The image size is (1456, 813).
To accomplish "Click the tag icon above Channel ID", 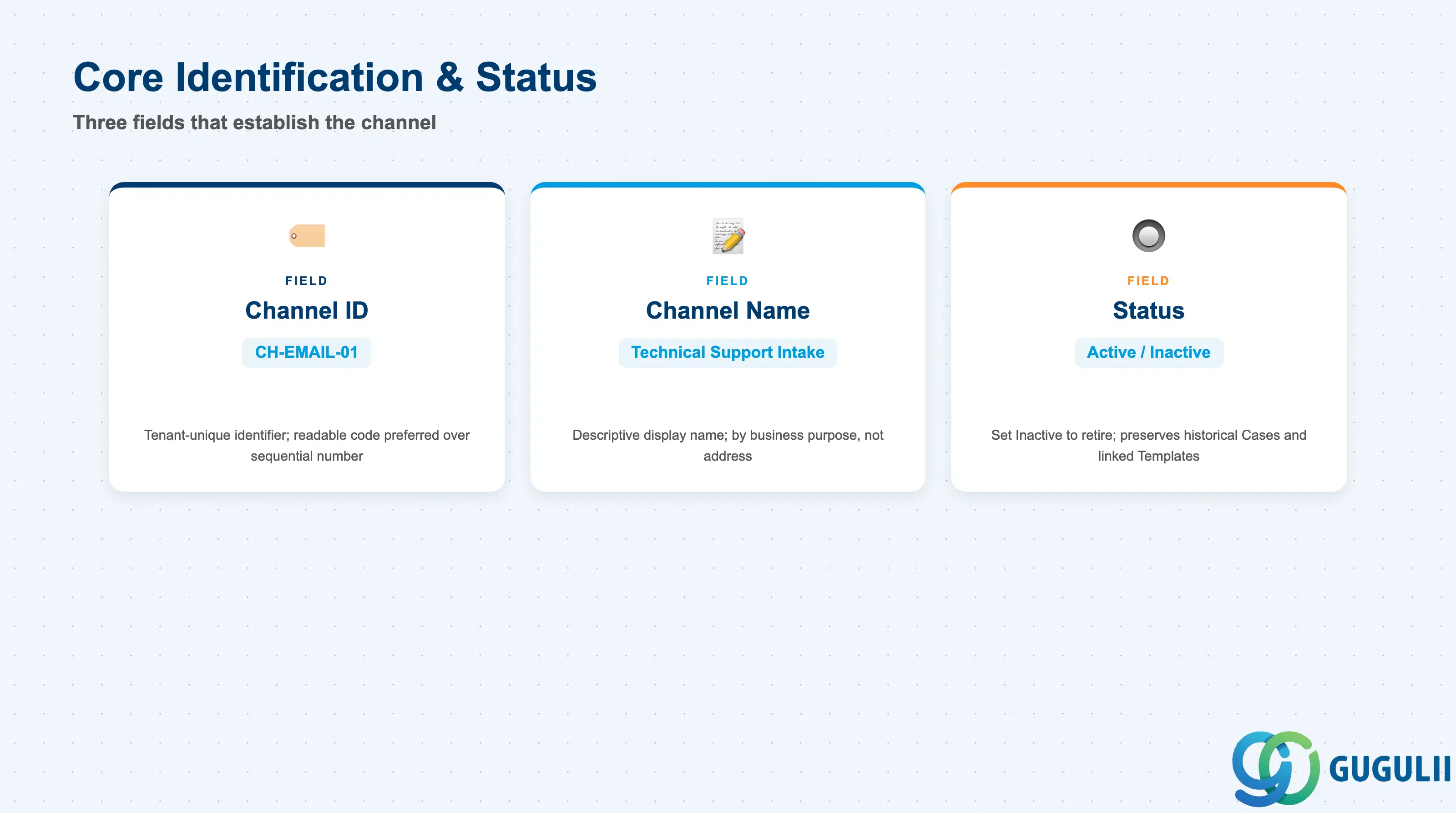I will click(307, 236).
